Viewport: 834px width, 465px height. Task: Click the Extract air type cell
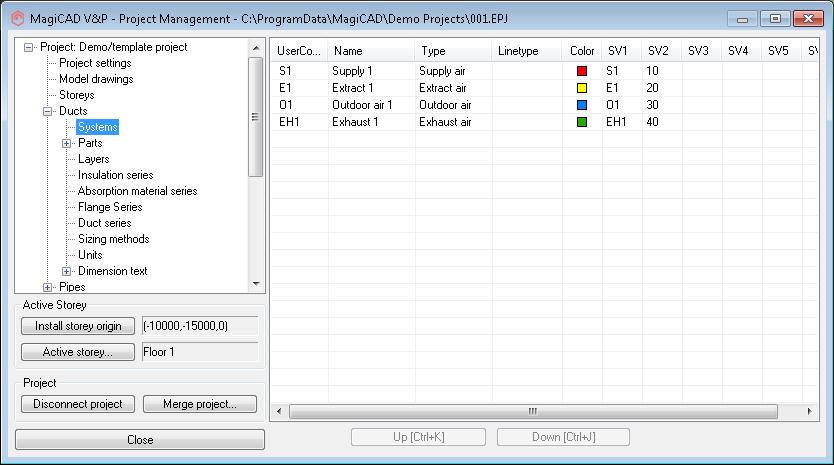pos(453,88)
